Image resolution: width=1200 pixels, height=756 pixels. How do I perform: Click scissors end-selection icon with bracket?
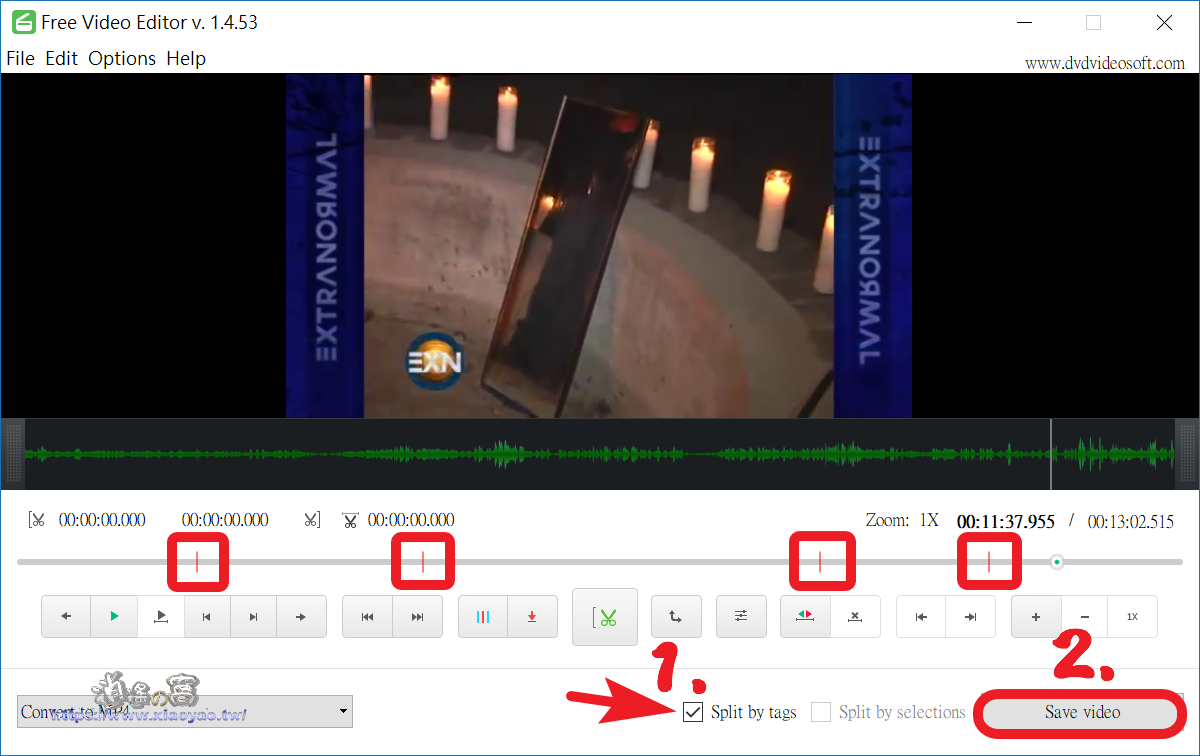tap(312, 520)
